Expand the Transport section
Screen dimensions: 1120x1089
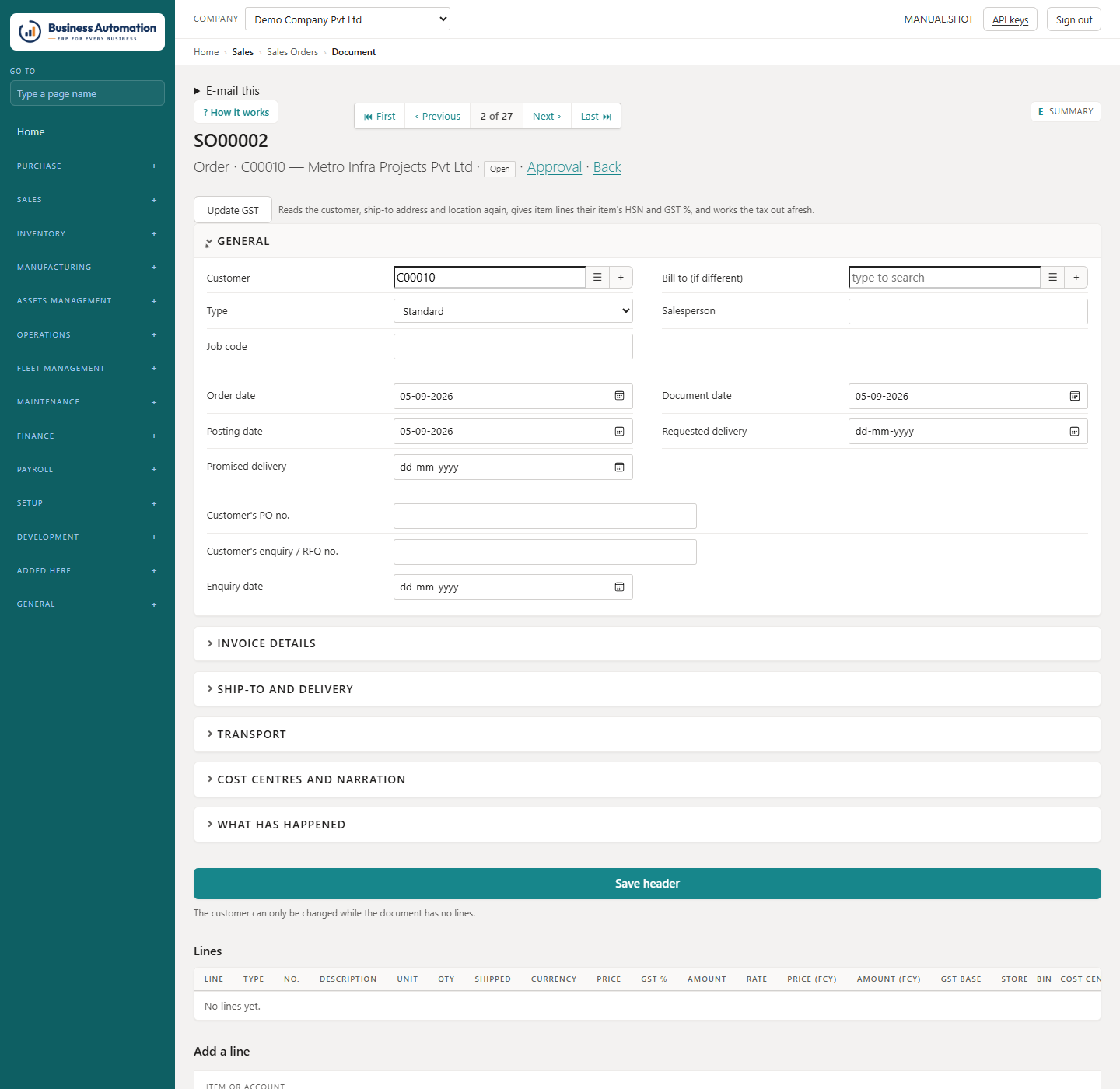pos(647,734)
